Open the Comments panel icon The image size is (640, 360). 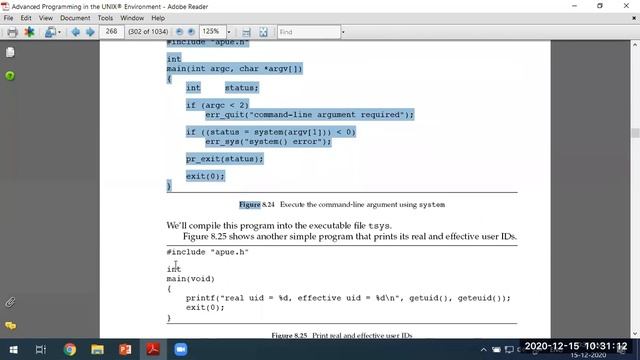[x=10, y=325]
